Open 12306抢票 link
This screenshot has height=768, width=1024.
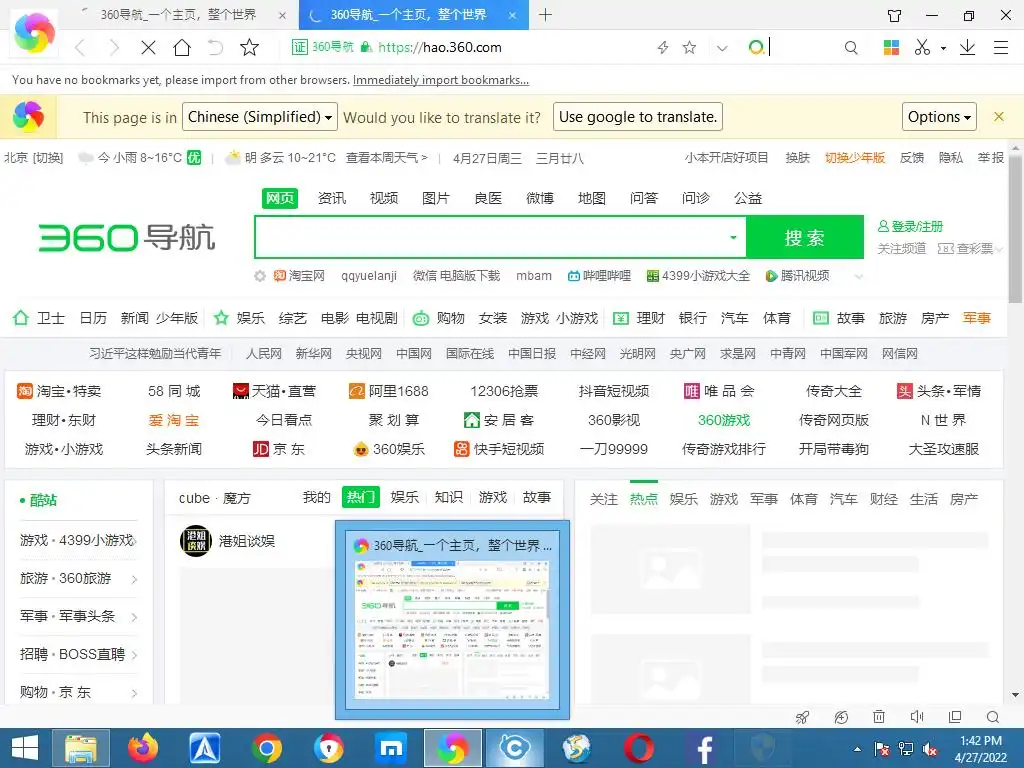(504, 391)
